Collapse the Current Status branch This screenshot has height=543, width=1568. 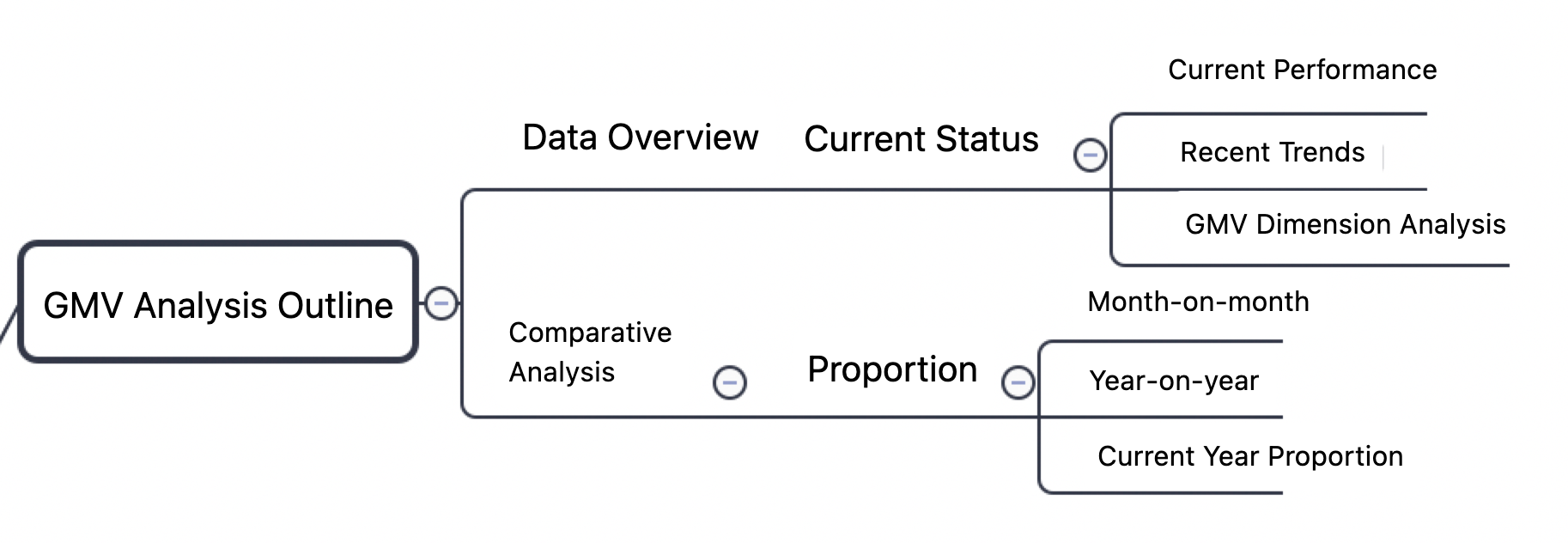[x=1091, y=156]
